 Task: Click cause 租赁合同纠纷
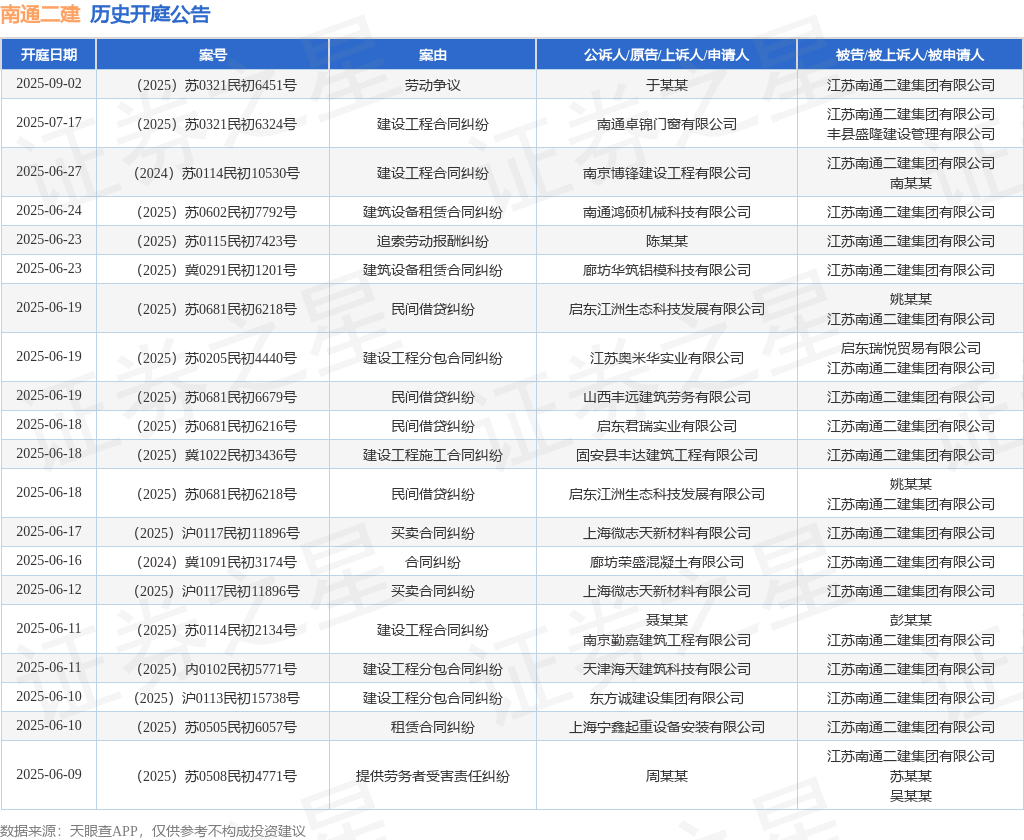coord(432,727)
